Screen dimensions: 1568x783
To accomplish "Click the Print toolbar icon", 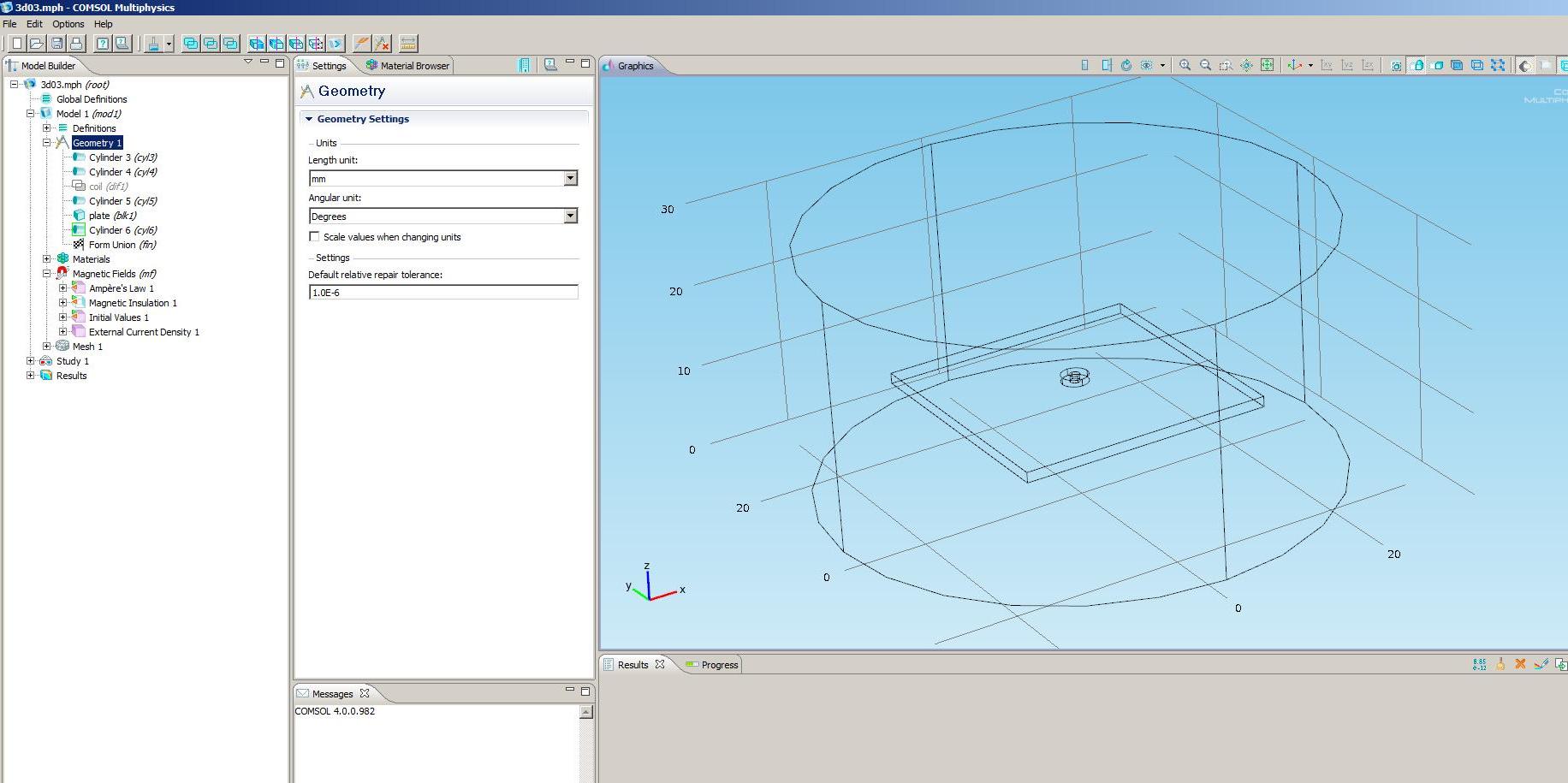I will click(x=76, y=44).
